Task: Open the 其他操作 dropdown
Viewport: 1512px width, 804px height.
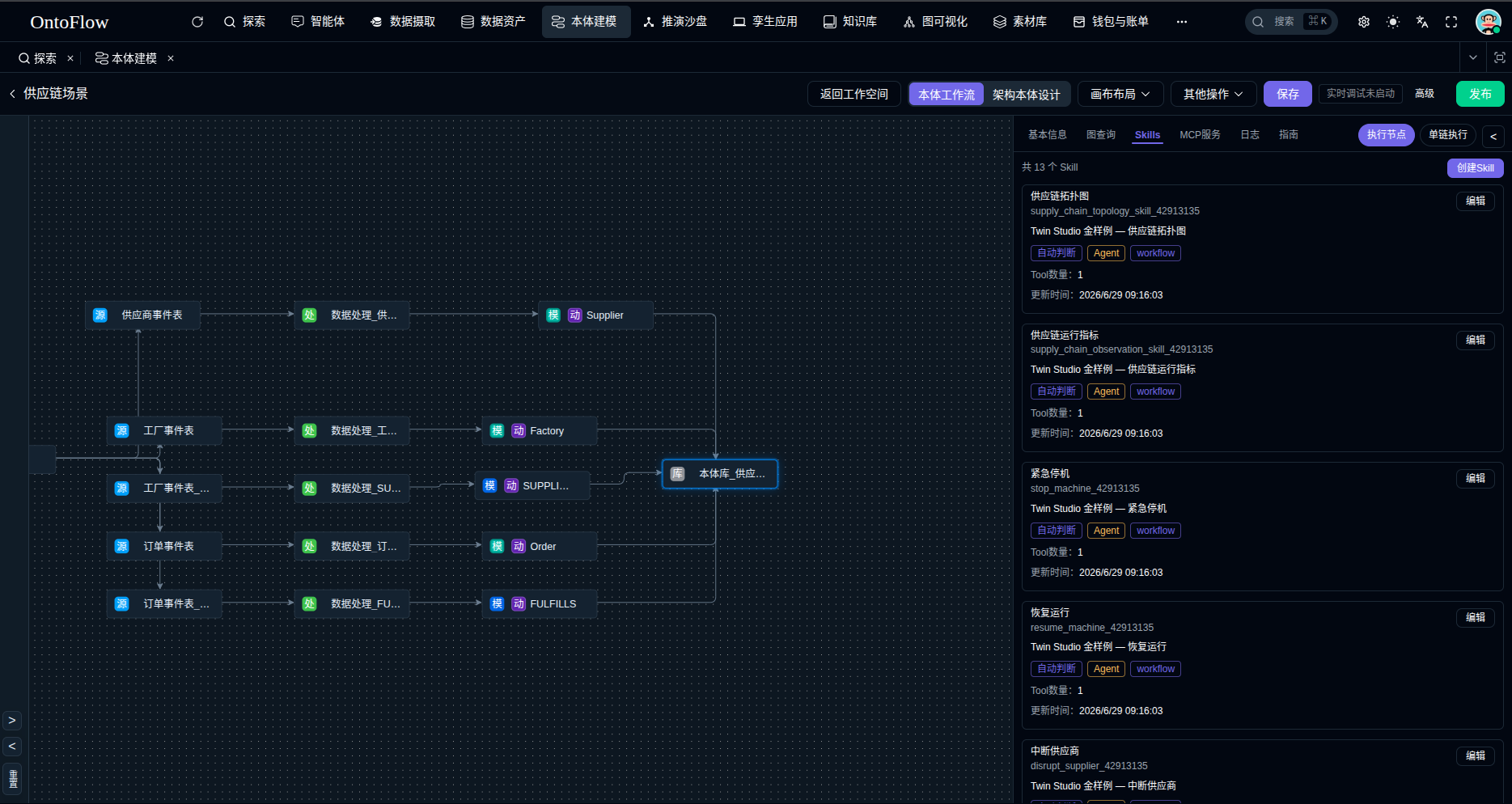Action: point(1213,95)
